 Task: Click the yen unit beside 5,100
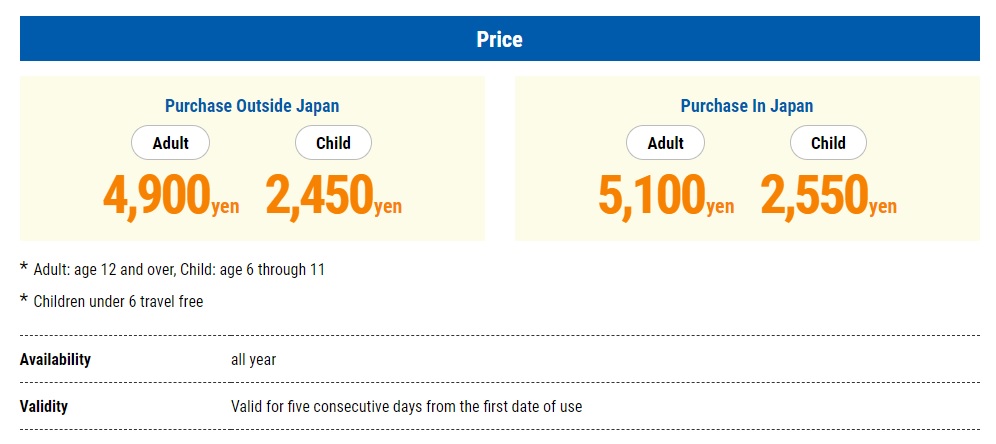pyautogui.click(x=720, y=207)
